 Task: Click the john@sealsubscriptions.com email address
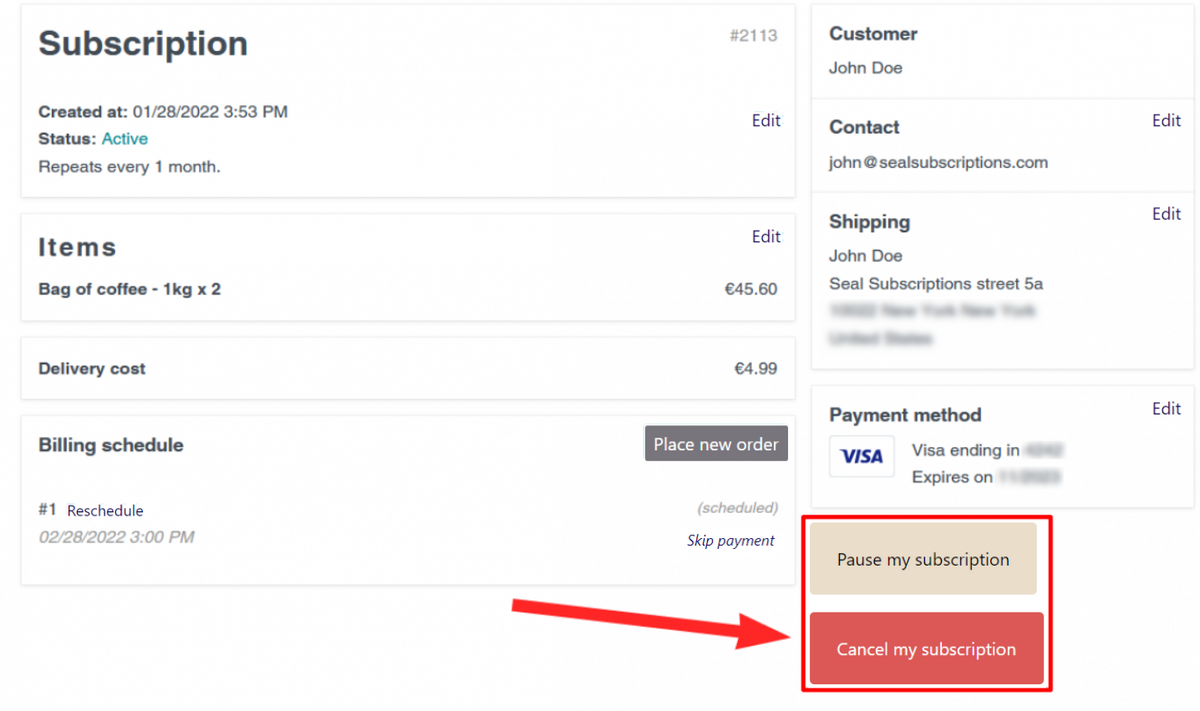tap(938, 162)
